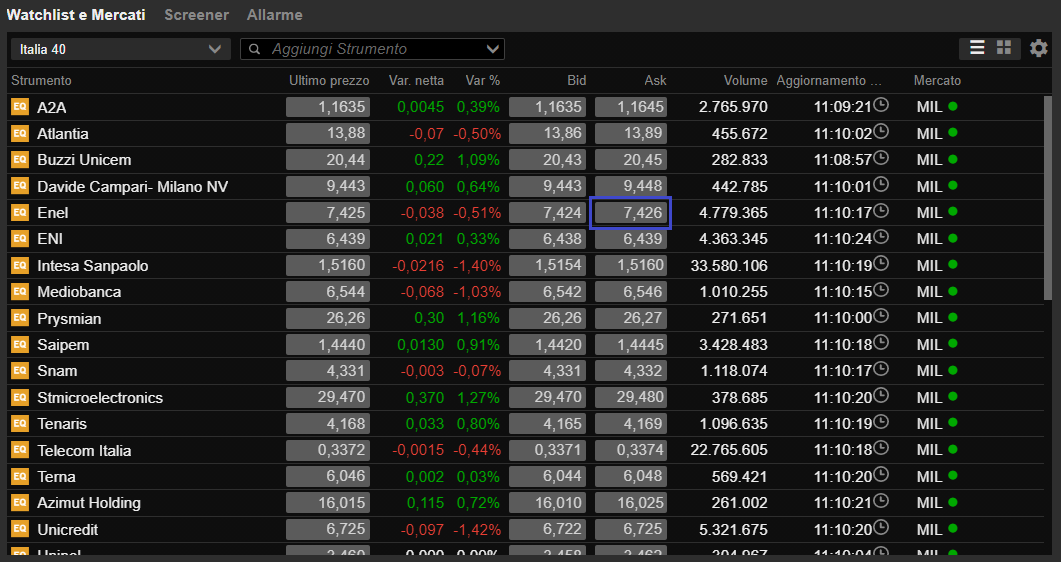Click the search magnifier in Aggiungi Strumento
The width and height of the screenshot is (1061, 562).
click(255, 49)
